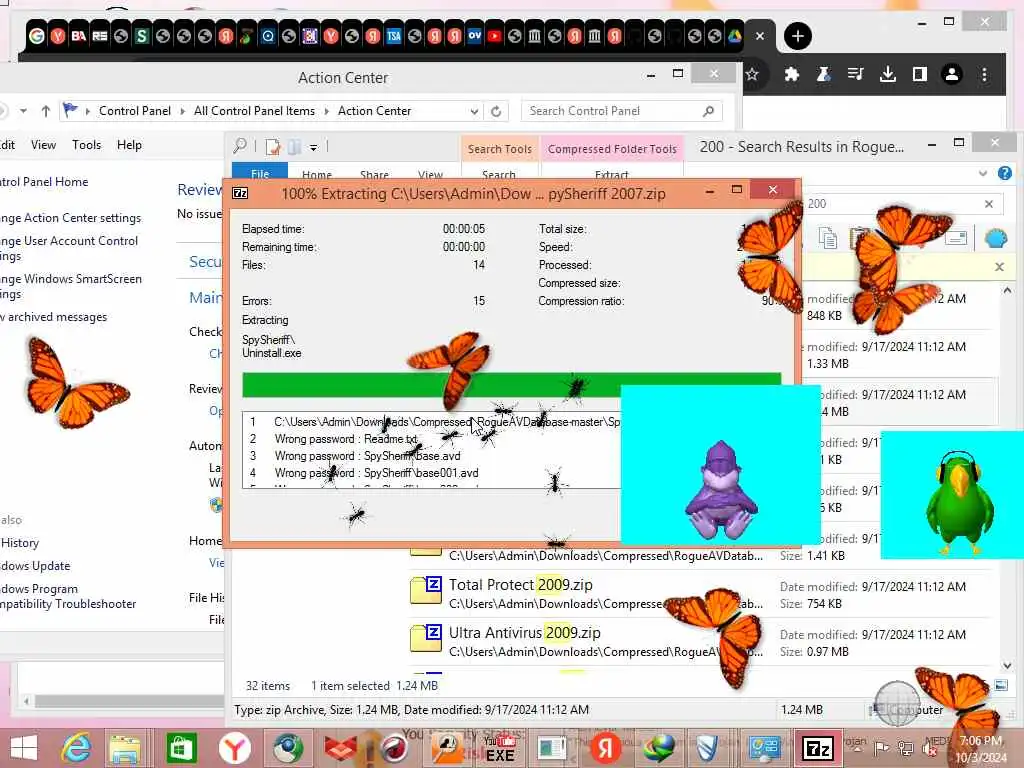
Task: Clear the Explorer search box
Action: [989, 204]
